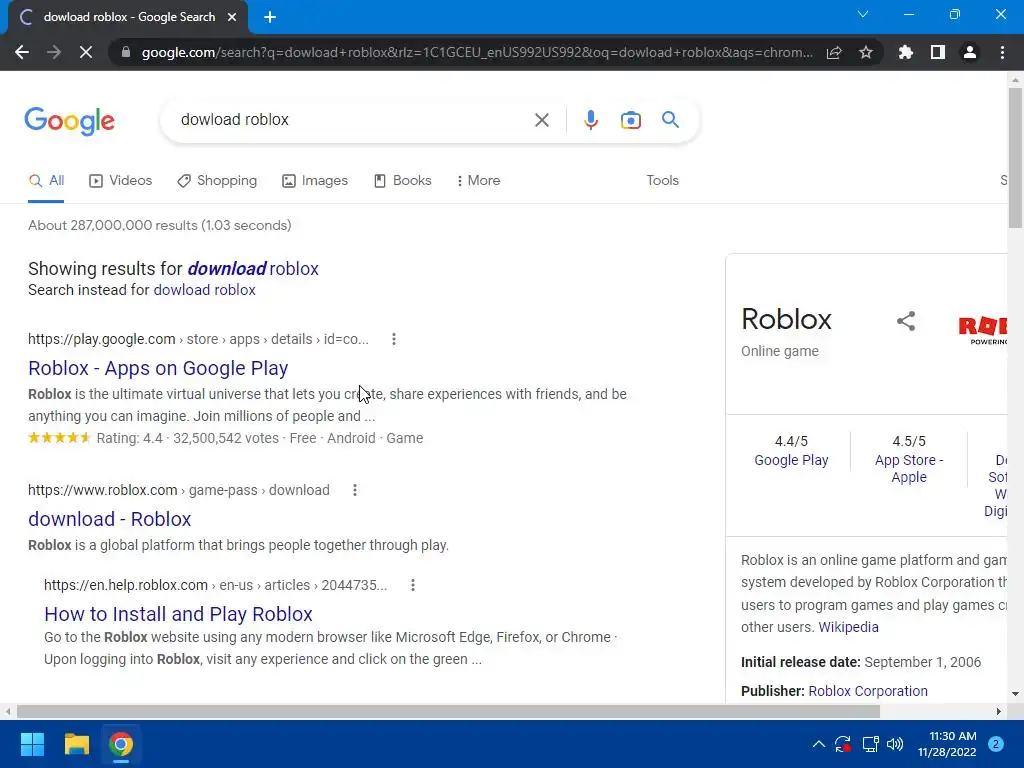This screenshot has height=768, width=1024.
Task: Open a new tab with the plus button
Action: [x=270, y=17]
